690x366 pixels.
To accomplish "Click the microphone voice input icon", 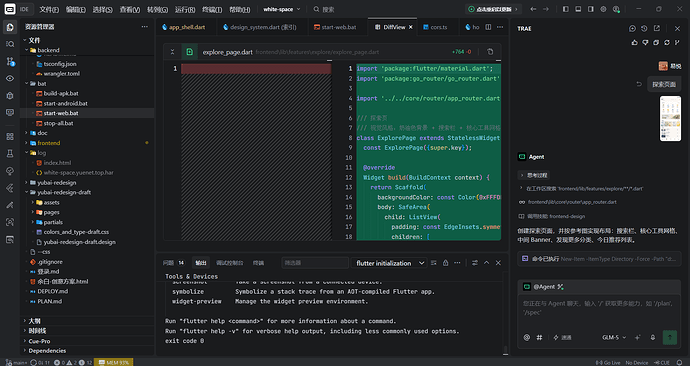I will click(653, 337).
